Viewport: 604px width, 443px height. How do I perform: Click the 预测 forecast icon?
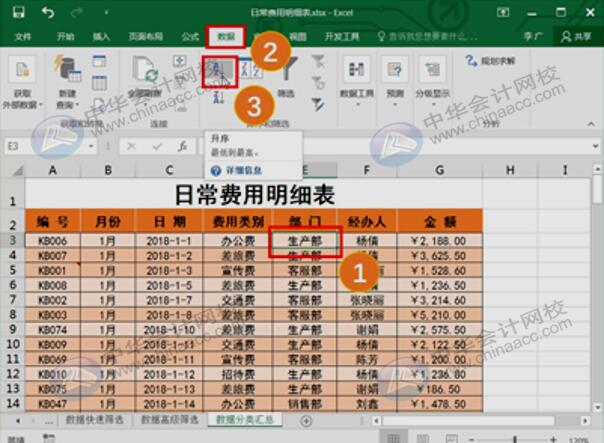pos(395,69)
